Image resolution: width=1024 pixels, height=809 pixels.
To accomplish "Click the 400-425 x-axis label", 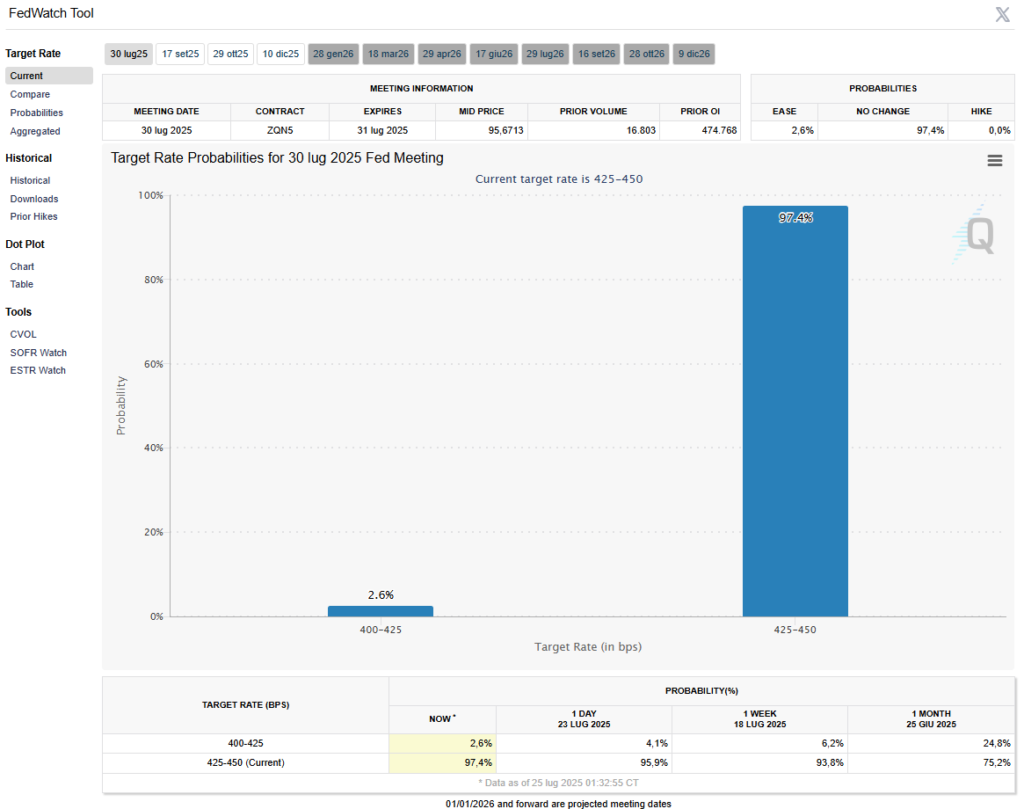I will click(381, 630).
